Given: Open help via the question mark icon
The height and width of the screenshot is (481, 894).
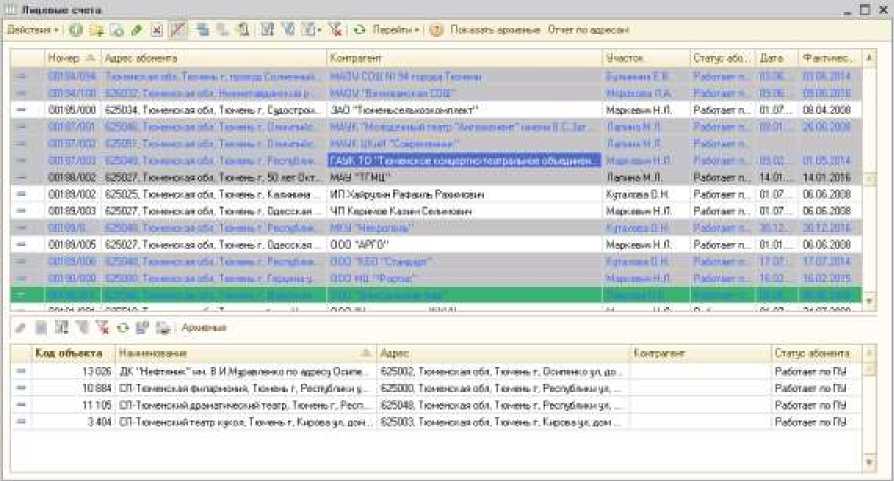Looking at the screenshot, I should click(436, 30).
